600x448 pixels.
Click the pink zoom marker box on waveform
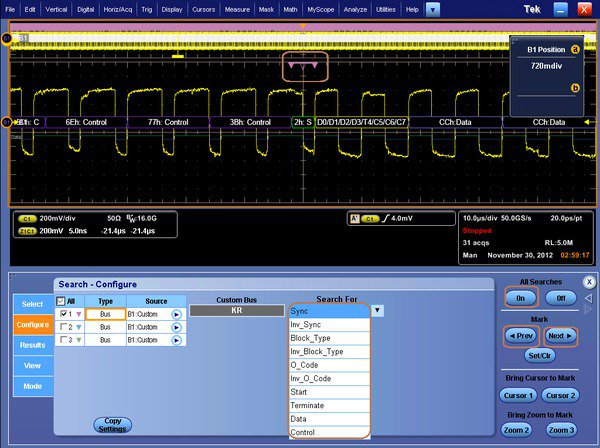point(303,65)
